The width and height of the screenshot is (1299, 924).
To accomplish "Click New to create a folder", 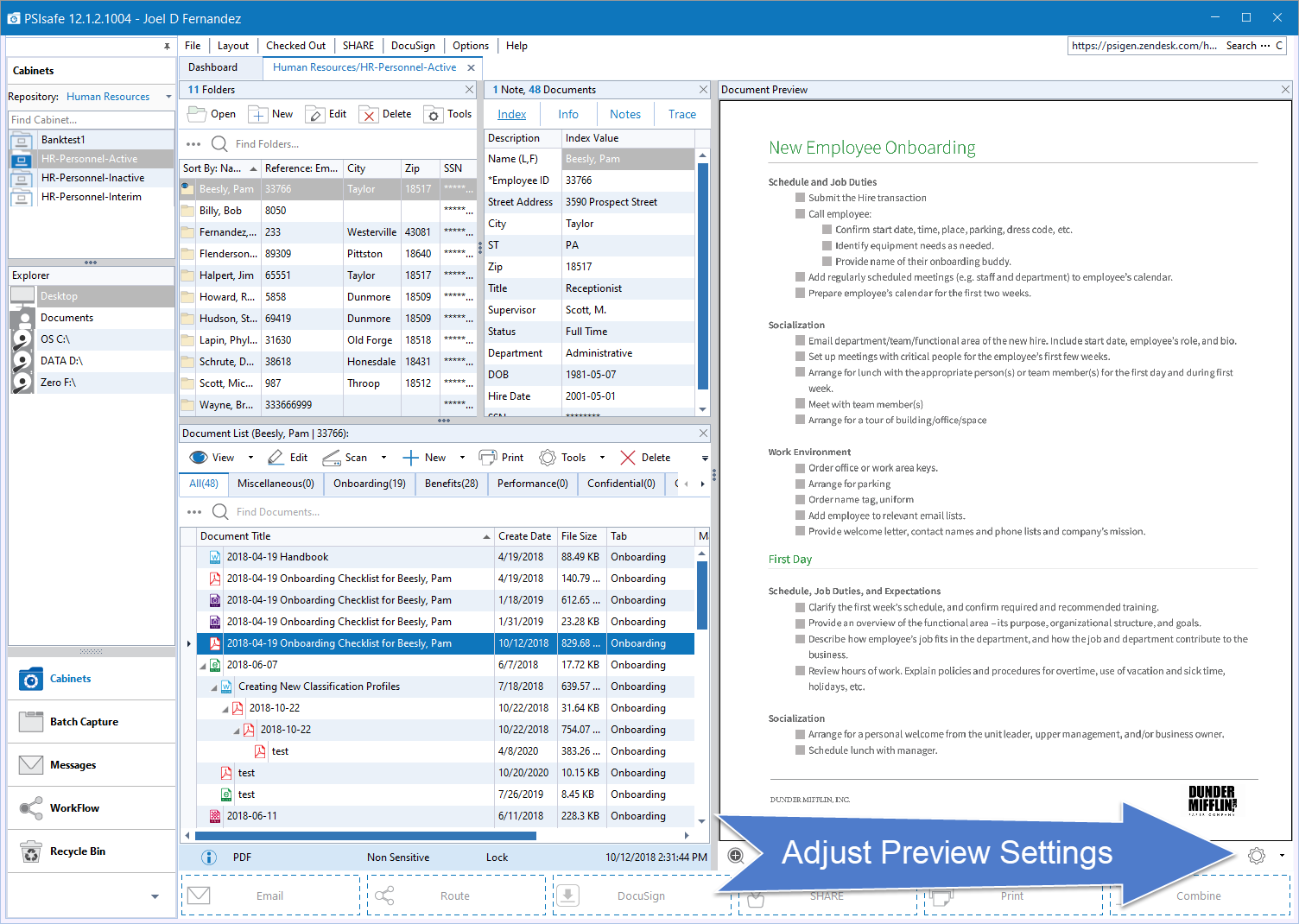I will point(269,113).
